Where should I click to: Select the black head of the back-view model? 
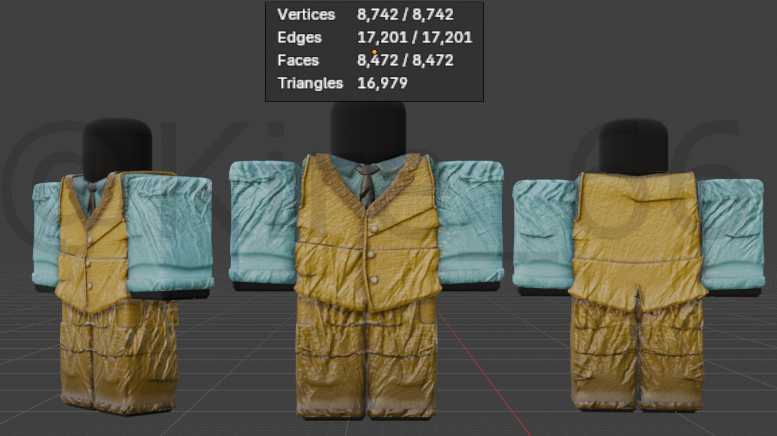pos(633,147)
